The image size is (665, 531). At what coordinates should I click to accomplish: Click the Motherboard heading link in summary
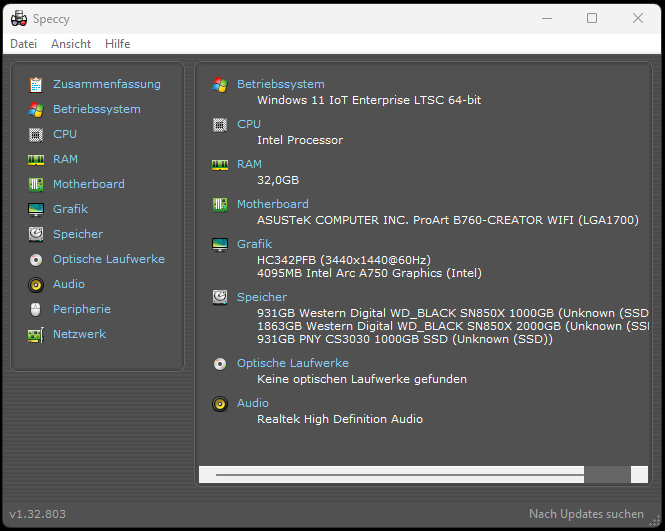pyautogui.click(x=273, y=204)
